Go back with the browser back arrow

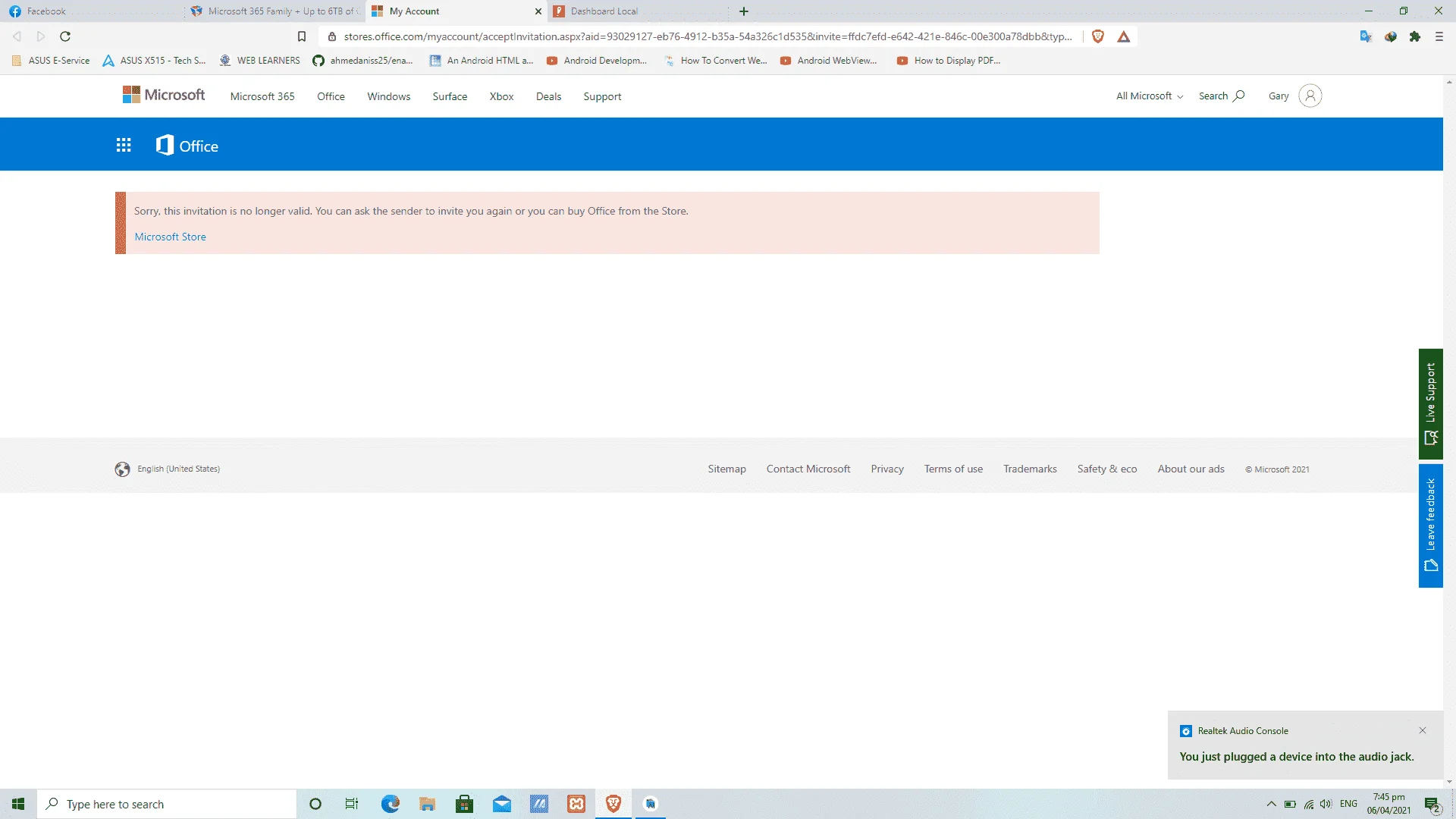pyautogui.click(x=17, y=36)
